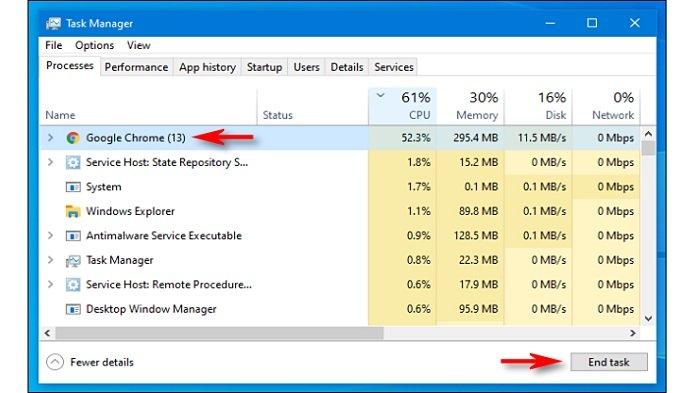700x393 pixels.
Task: Click the 1.8% CPU value
Action: pyautogui.click(x=419, y=162)
